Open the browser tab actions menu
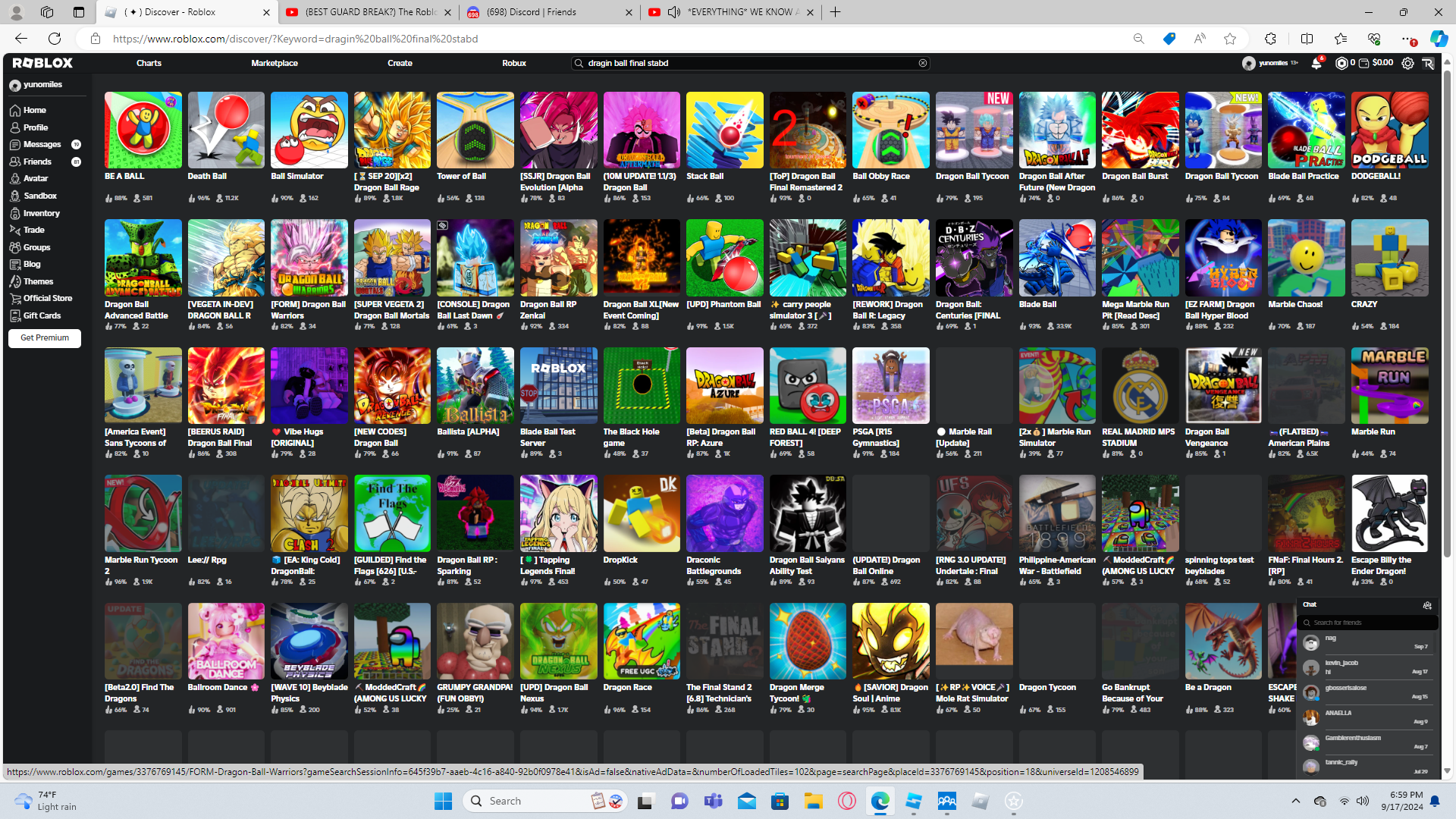The width and height of the screenshot is (1456, 819). 79,12
